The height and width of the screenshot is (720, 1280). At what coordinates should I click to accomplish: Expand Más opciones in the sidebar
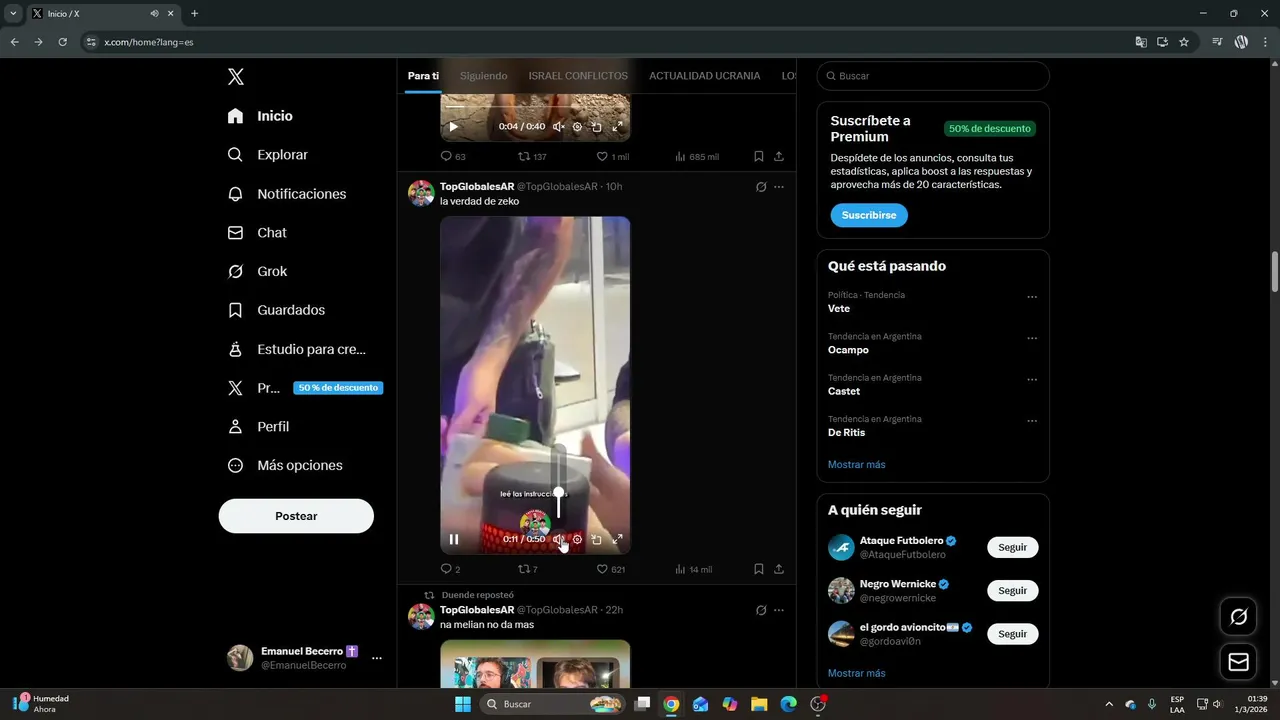click(285, 465)
